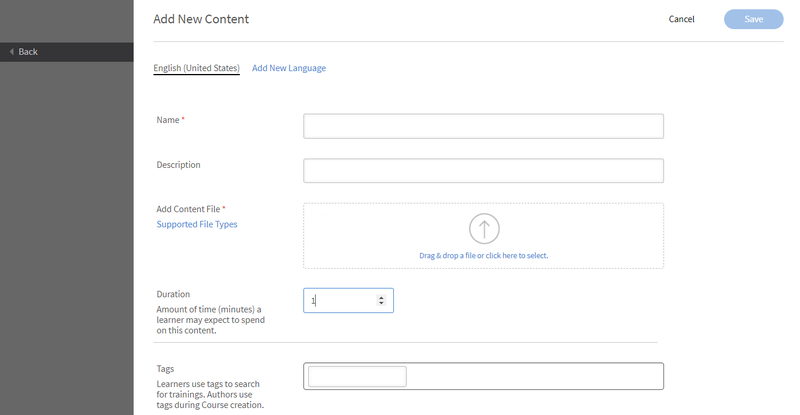
Task: Click the Add New Content page heading
Action: [x=201, y=19]
